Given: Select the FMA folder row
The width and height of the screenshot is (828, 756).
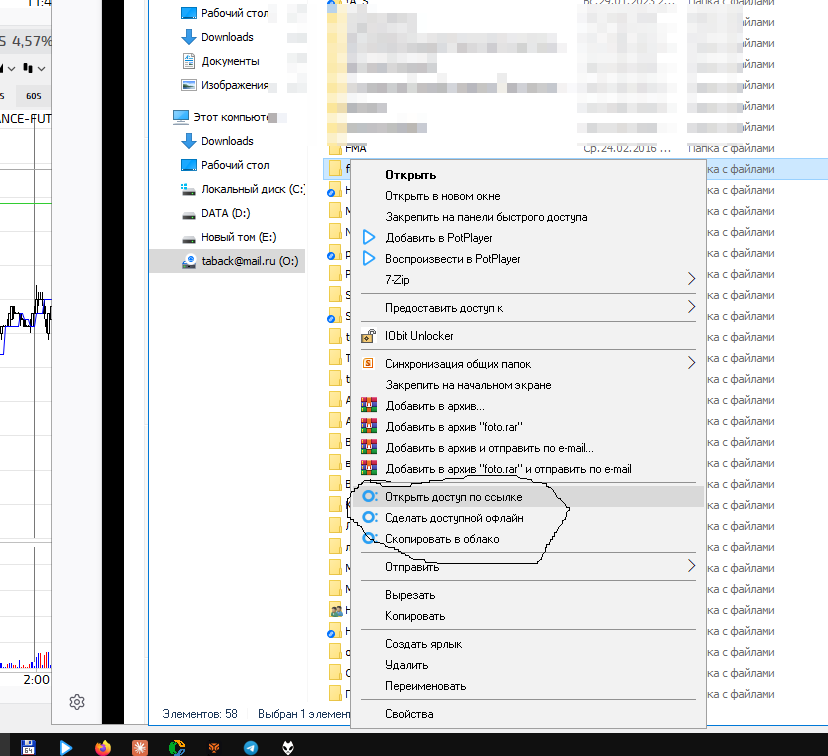Looking at the screenshot, I should tap(576, 148).
